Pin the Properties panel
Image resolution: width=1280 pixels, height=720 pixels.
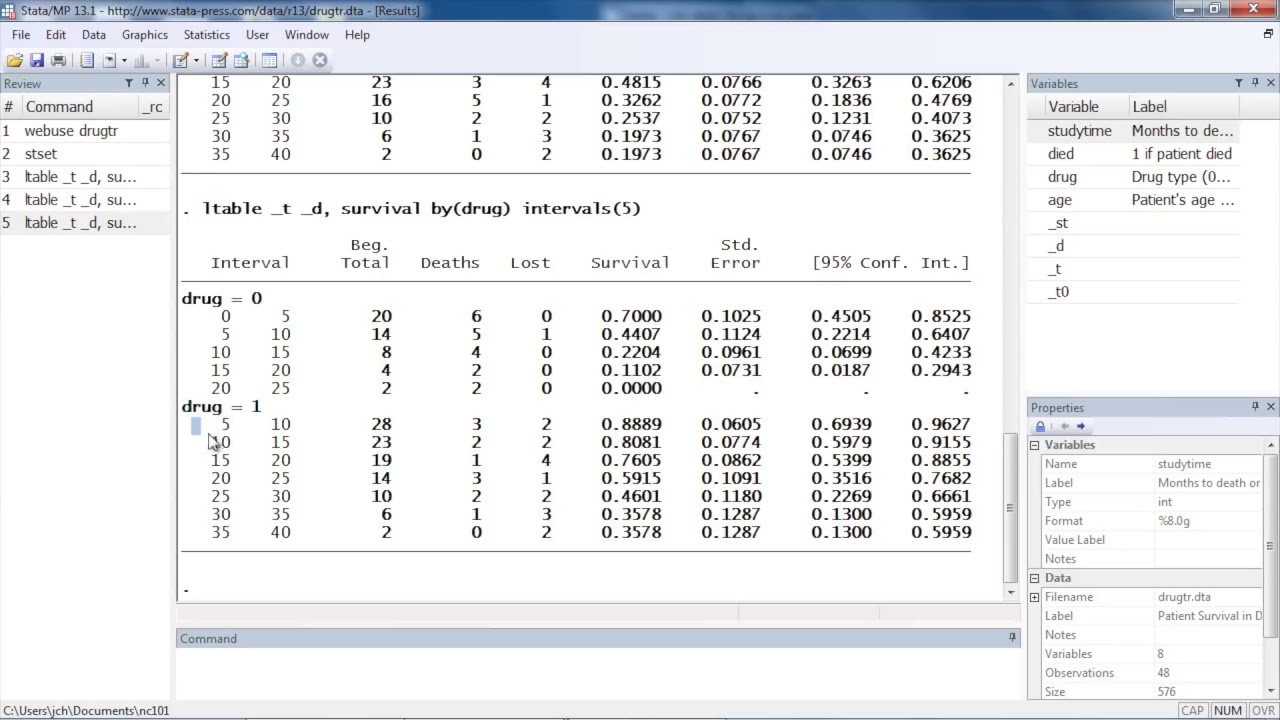click(x=1255, y=407)
